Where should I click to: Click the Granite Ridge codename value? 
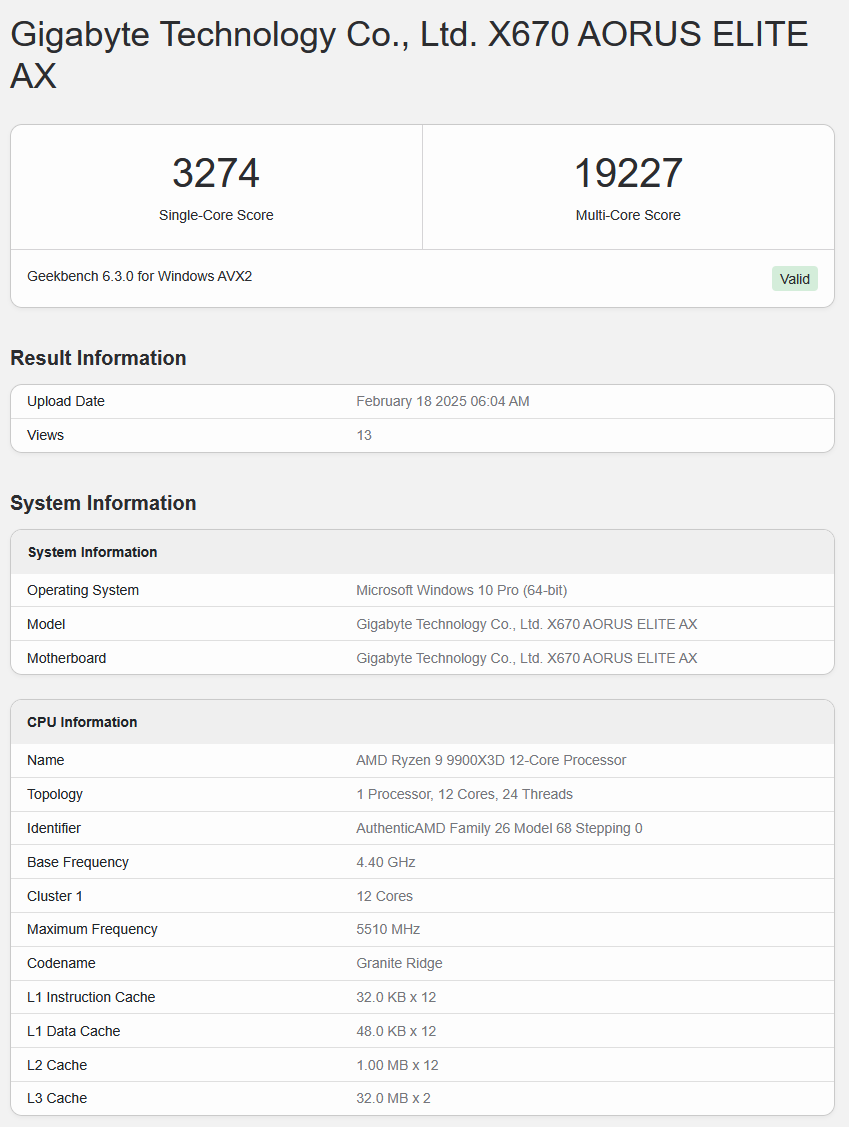point(399,963)
